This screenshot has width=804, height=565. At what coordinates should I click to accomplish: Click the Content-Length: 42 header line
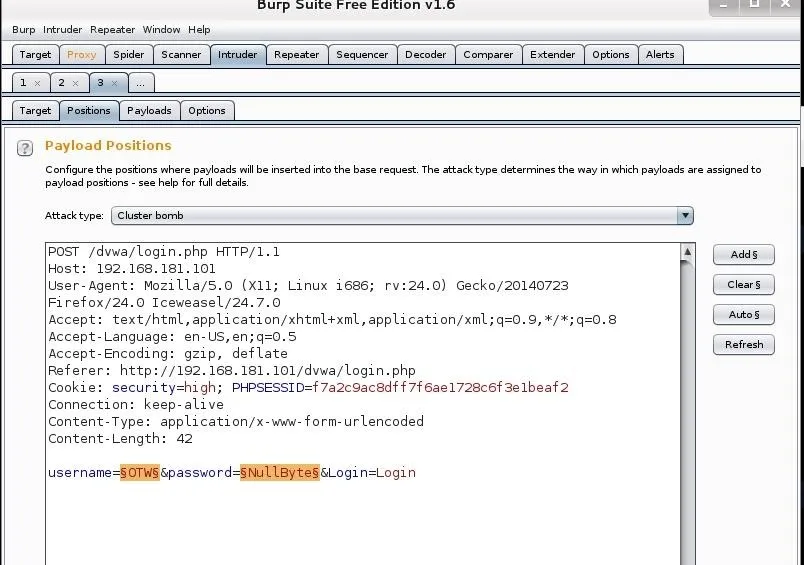point(120,438)
